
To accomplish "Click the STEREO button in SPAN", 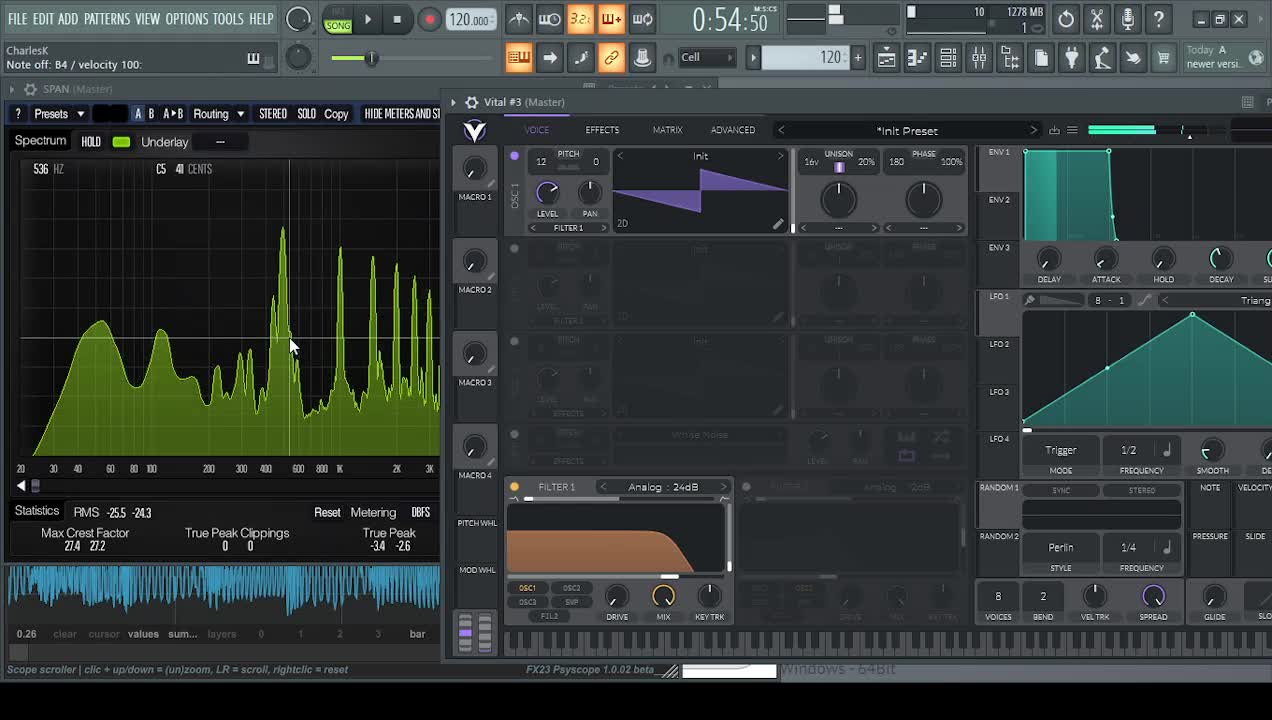I will [273, 114].
